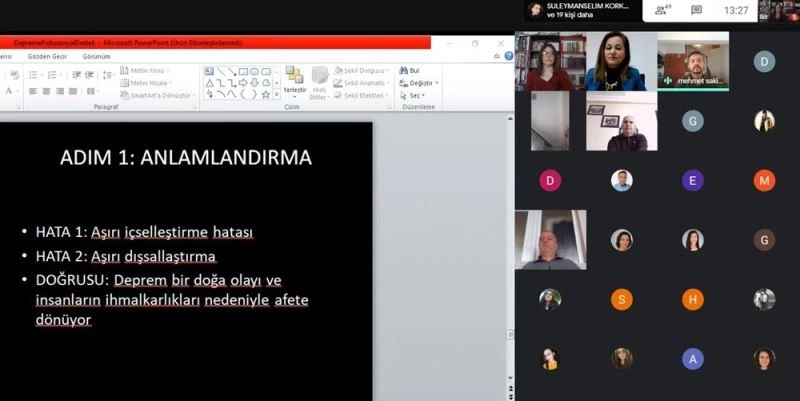Click the Değiştir replace button
The image size is (800, 401).
tap(419, 83)
